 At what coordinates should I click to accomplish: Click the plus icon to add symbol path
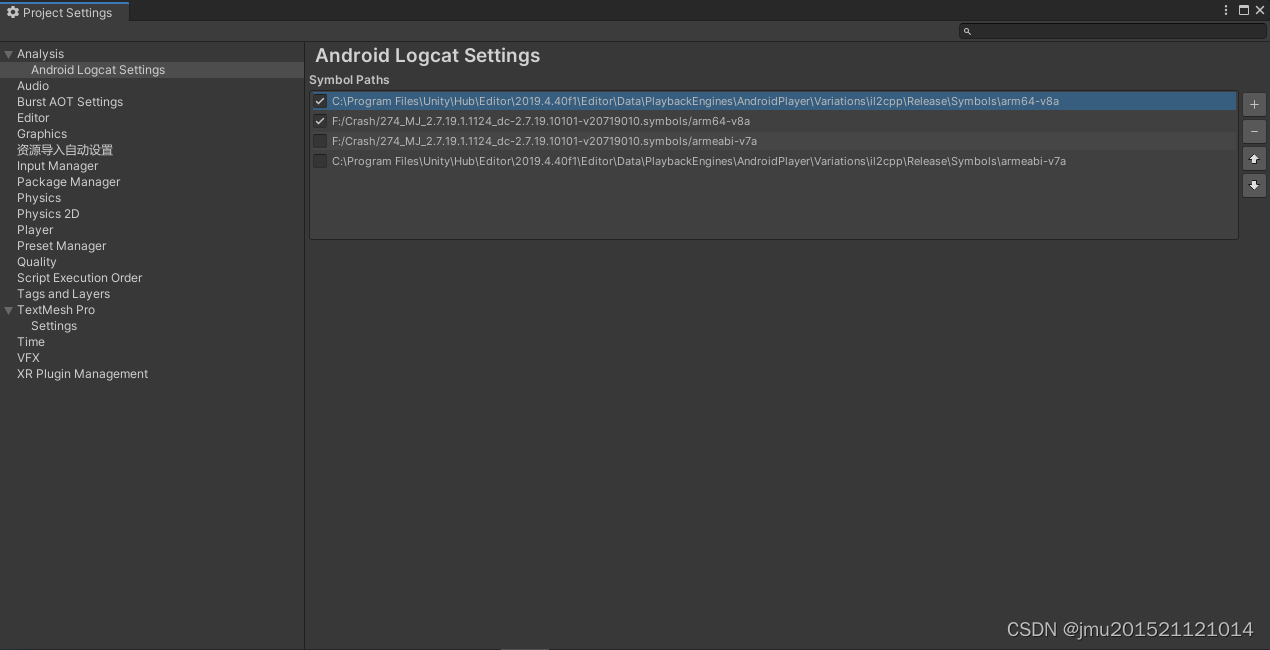(1254, 104)
